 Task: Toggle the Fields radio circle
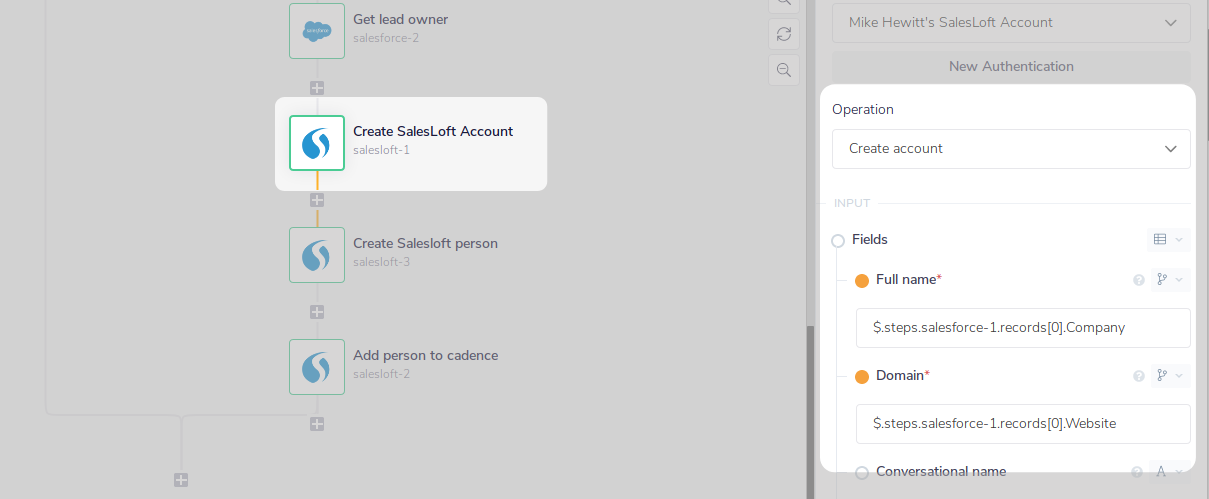tap(838, 240)
